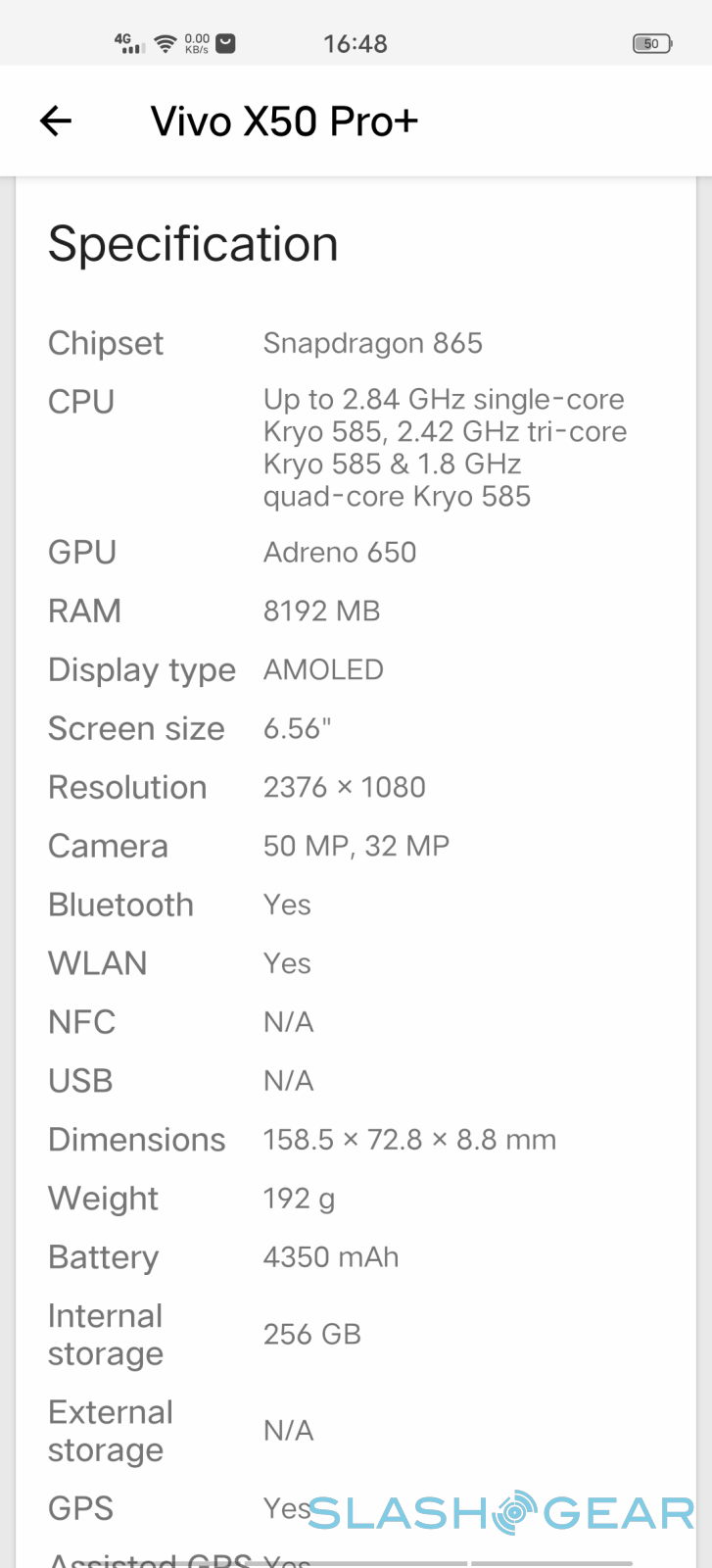712x1568 pixels.
Task: Click the Wi-Fi status icon
Action: tap(166, 43)
